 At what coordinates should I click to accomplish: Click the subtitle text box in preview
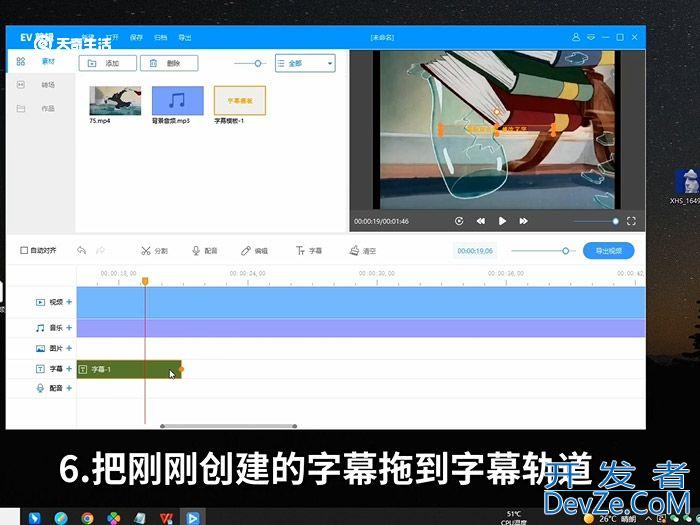tap(497, 129)
